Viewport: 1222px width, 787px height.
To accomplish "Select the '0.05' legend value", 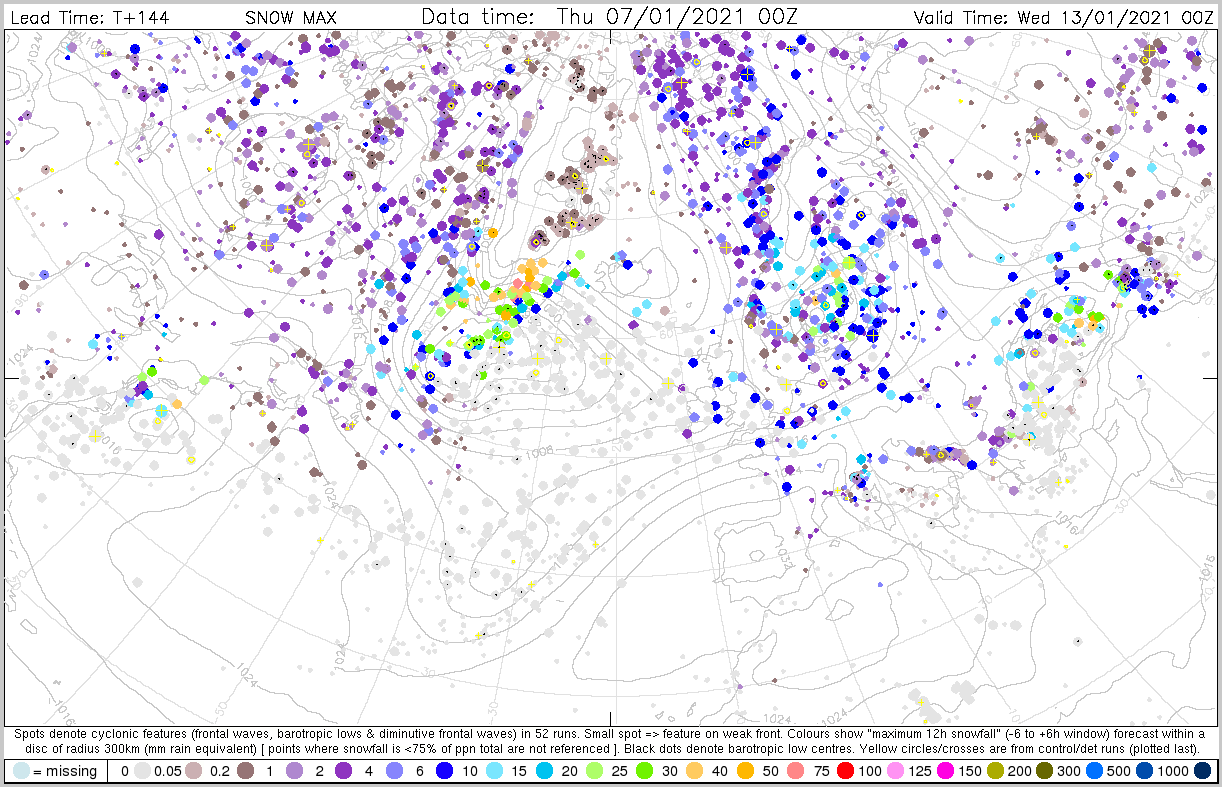I will [167, 771].
